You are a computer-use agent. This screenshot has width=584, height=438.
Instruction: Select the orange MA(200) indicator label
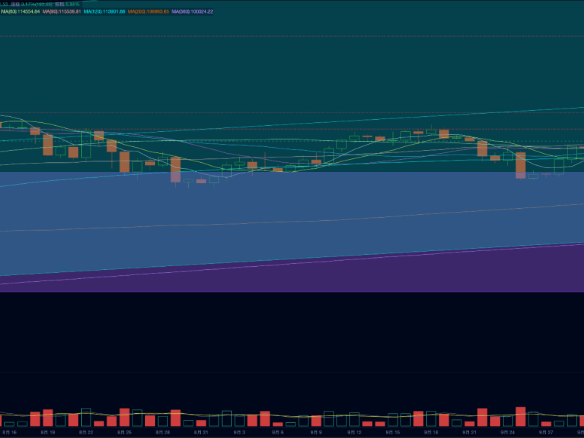tap(148, 12)
